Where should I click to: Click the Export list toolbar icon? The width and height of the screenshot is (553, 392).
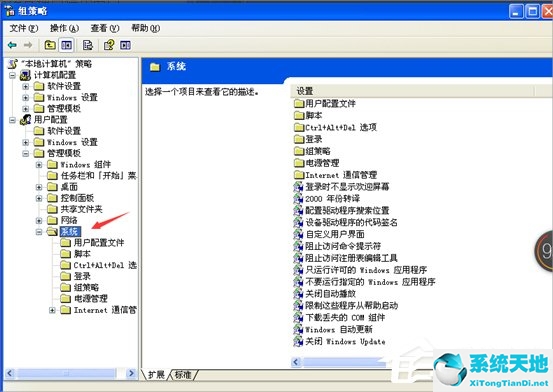87,45
